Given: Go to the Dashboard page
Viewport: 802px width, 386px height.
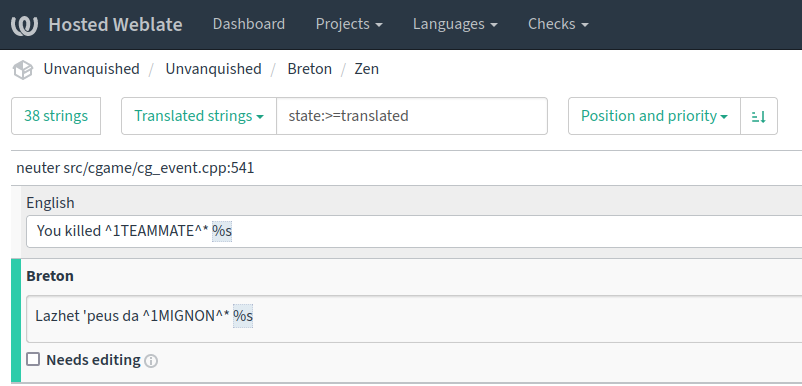Looking at the screenshot, I should pos(249,24).
